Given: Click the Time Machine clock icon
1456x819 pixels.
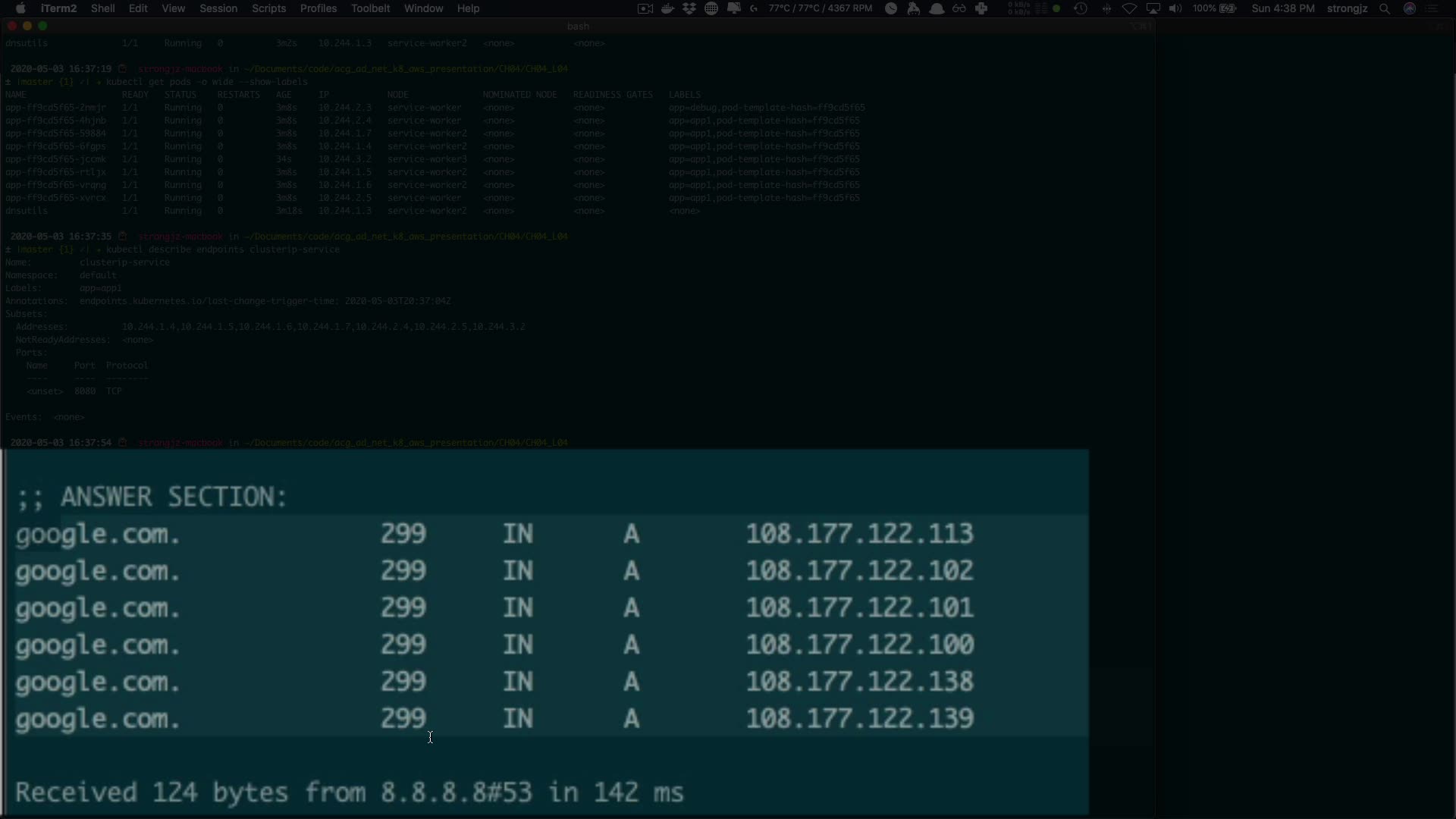Looking at the screenshot, I should tap(1081, 8).
